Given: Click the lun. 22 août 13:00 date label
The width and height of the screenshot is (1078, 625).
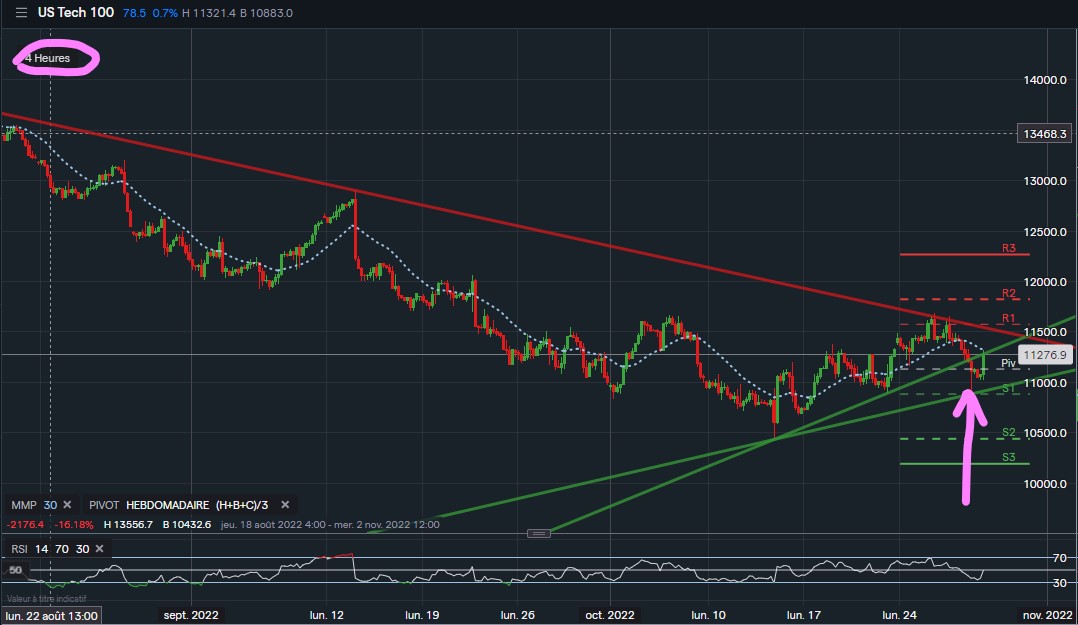Looking at the screenshot, I should click(51, 615).
